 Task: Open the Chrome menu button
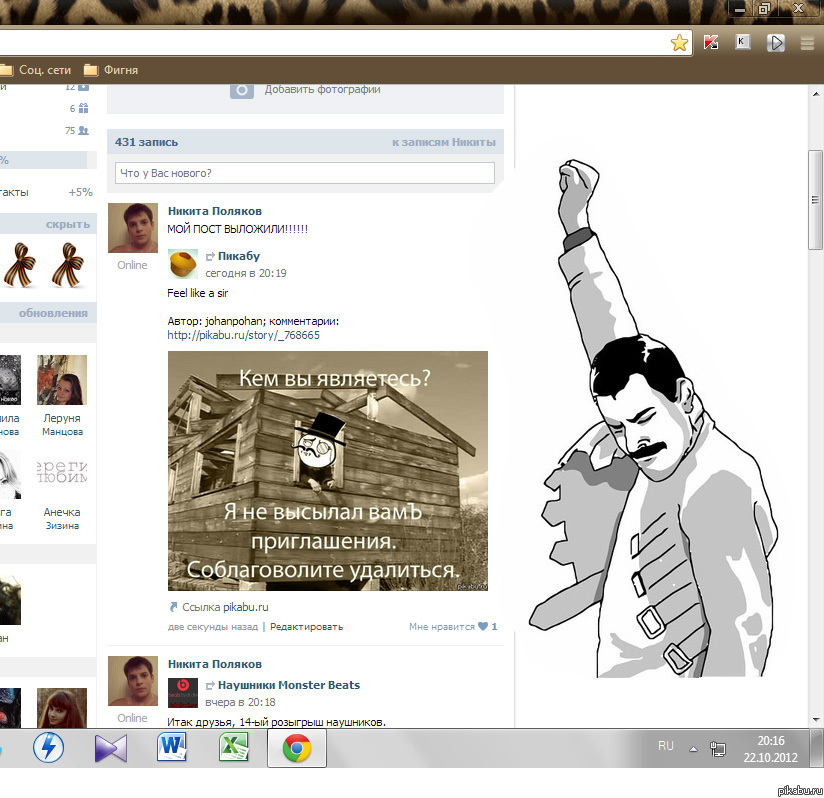click(x=807, y=42)
